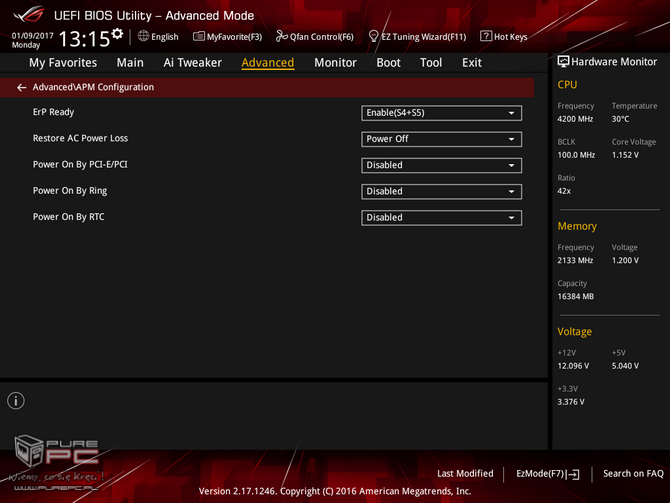Viewport: 670px width, 503px height.
Task: Switch to the My Favorites tab
Action: point(63,63)
